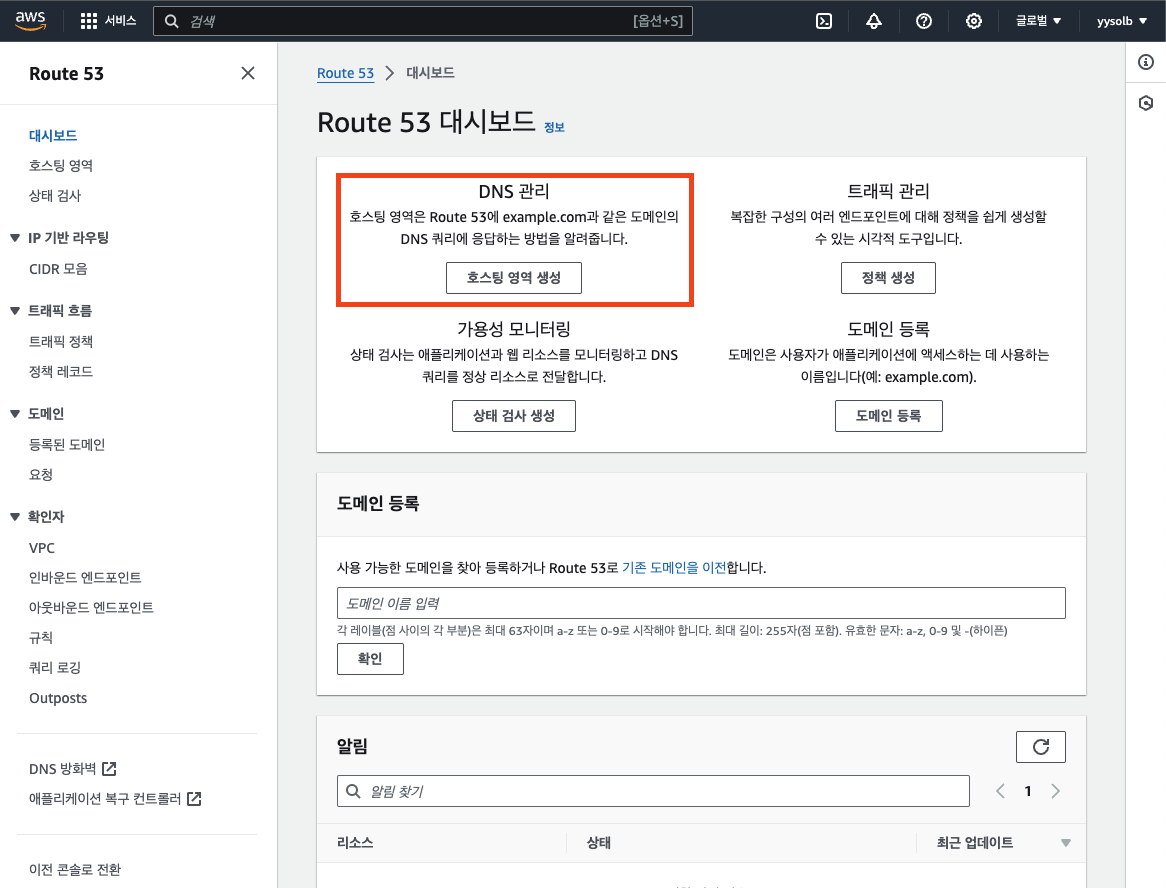Image resolution: width=1166 pixels, height=888 pixels.
Task: Close the Route 53 side navigation
Action: [248, 73]
